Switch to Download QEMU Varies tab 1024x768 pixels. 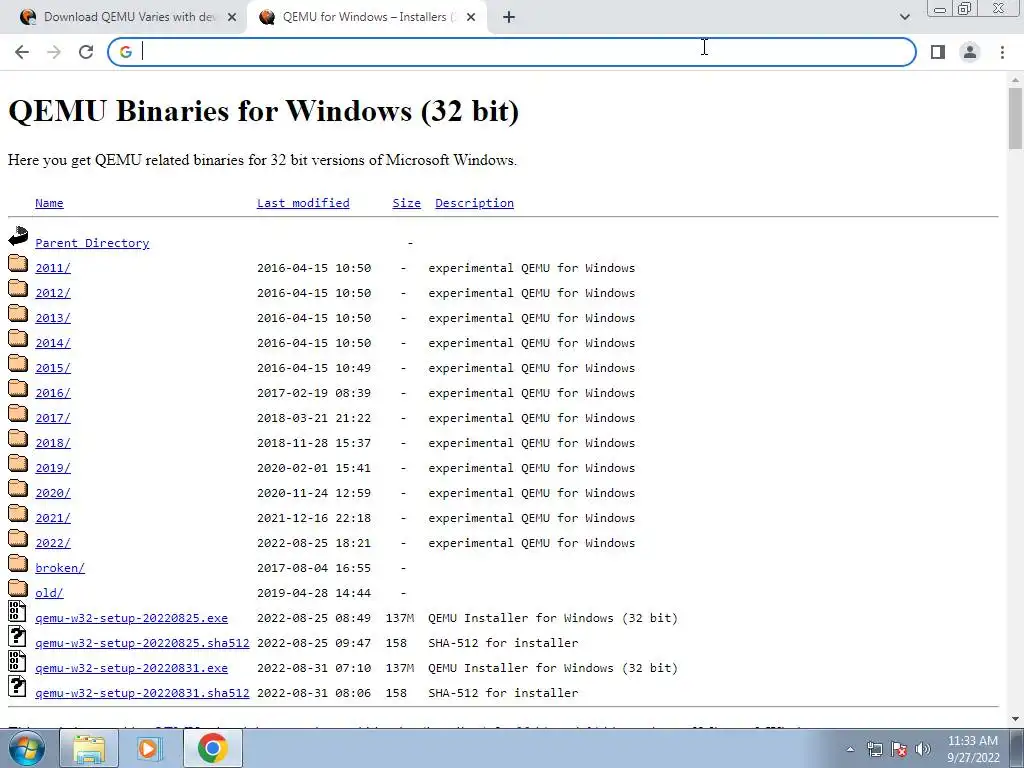tap(129, 18)
